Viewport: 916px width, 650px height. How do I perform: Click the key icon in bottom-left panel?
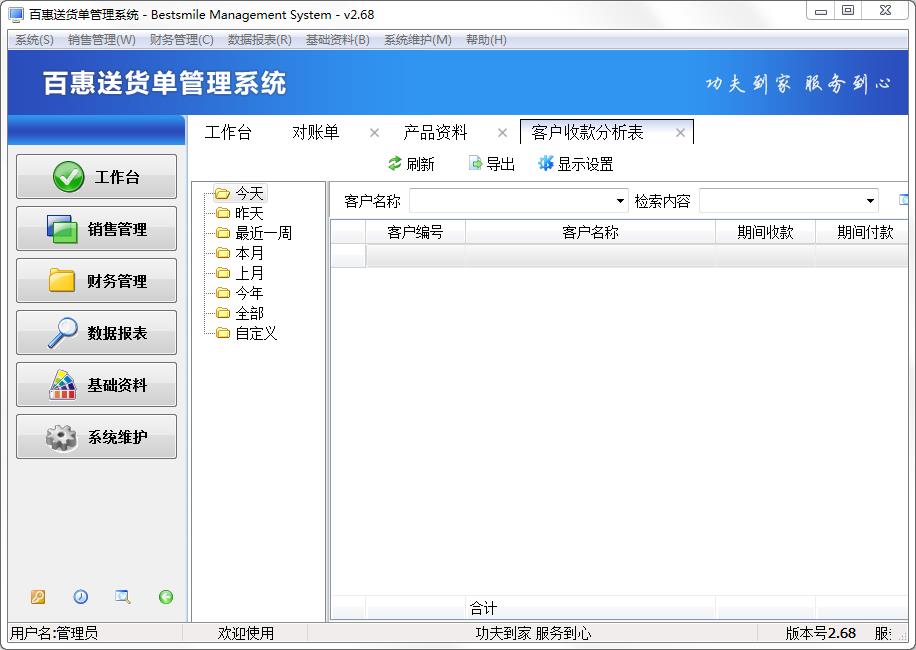[38, 597]
